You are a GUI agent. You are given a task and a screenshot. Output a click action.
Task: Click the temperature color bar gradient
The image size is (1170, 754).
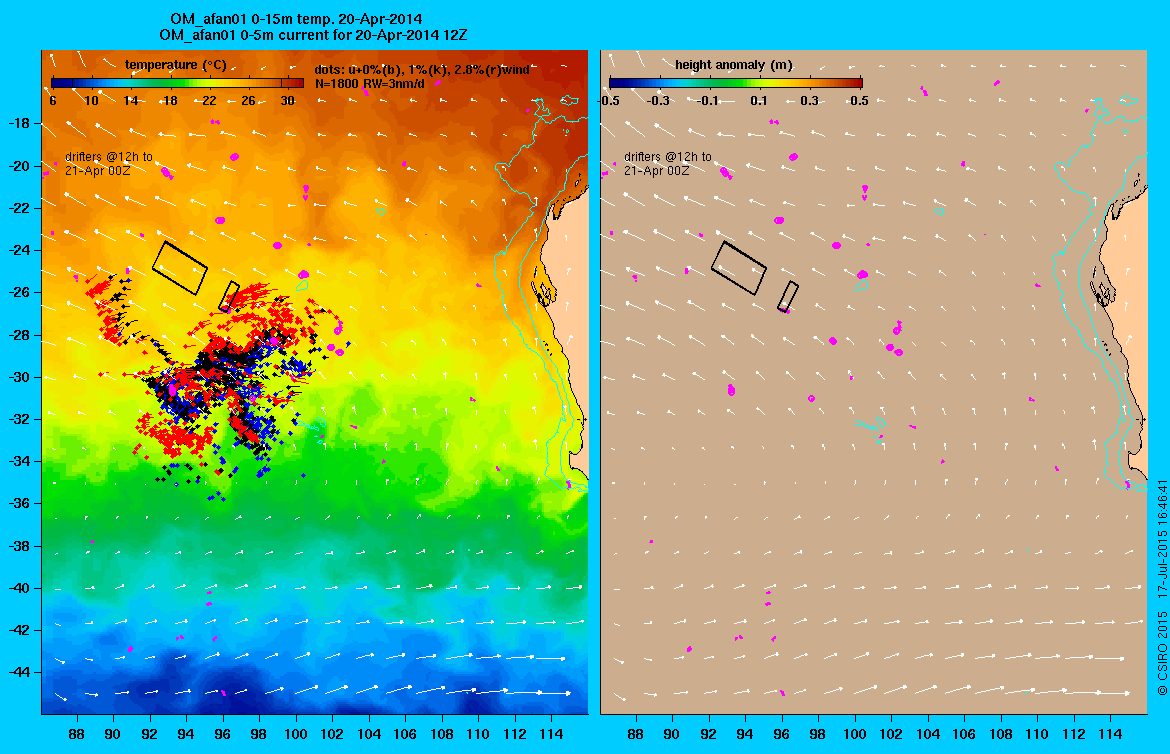click(x=178, y=83)
